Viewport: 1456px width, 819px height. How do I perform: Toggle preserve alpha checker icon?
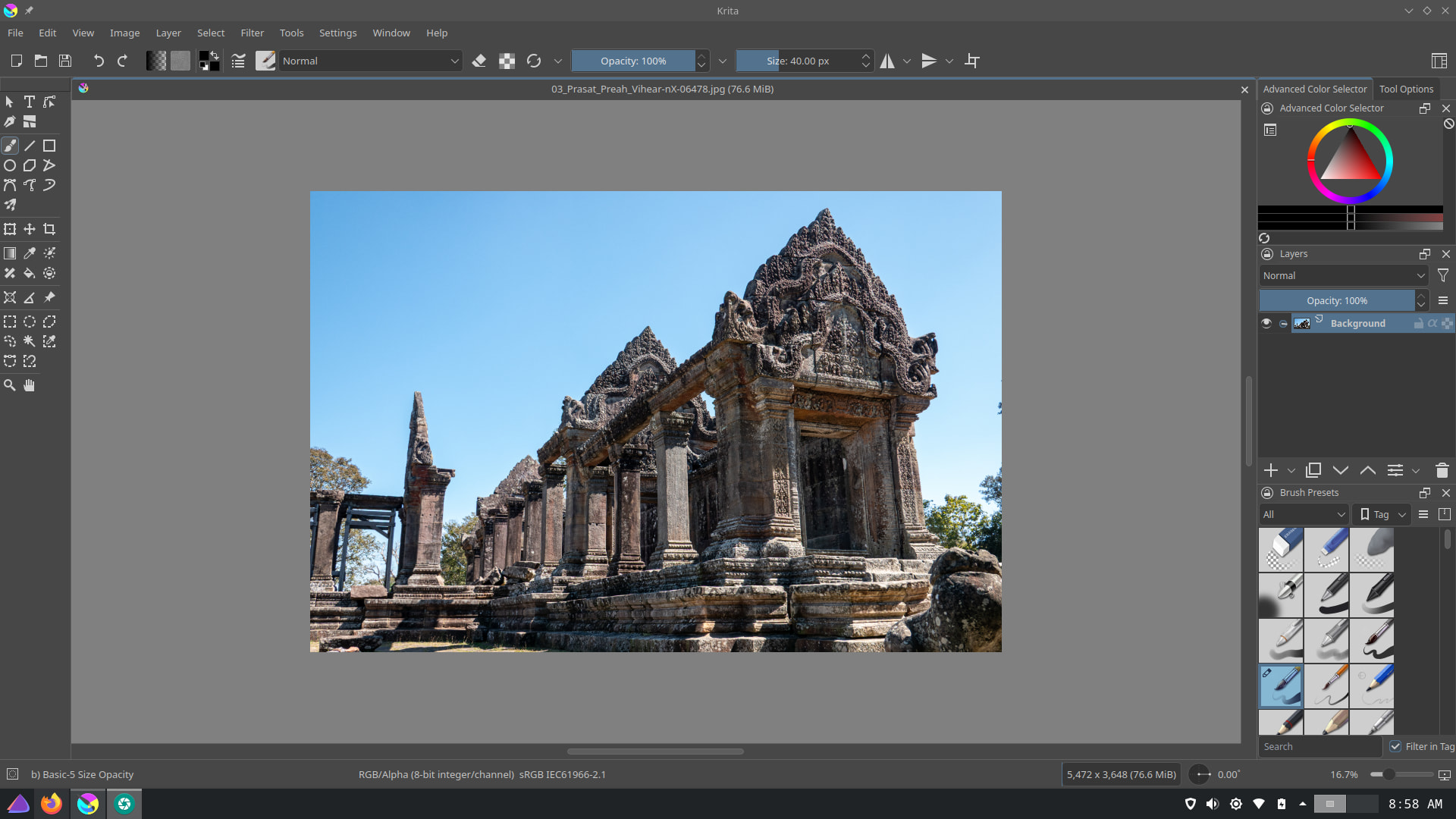click(x=507, y=61)
